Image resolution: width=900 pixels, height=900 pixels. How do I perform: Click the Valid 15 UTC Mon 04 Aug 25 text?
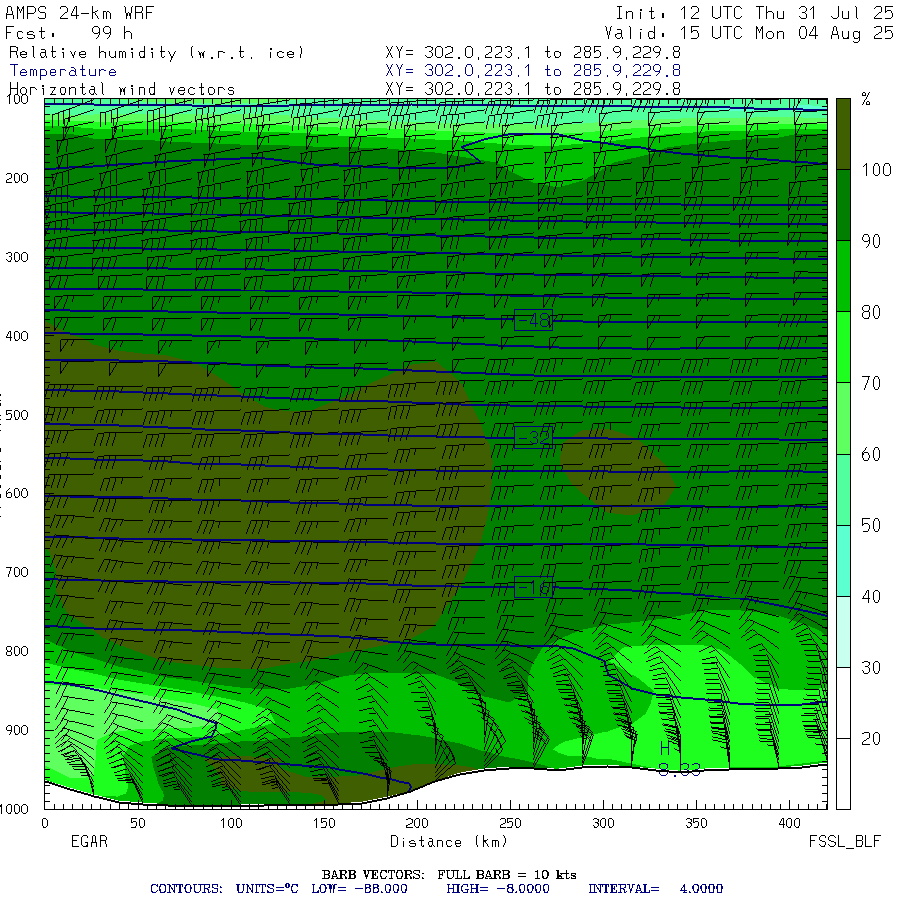point(749,33)
